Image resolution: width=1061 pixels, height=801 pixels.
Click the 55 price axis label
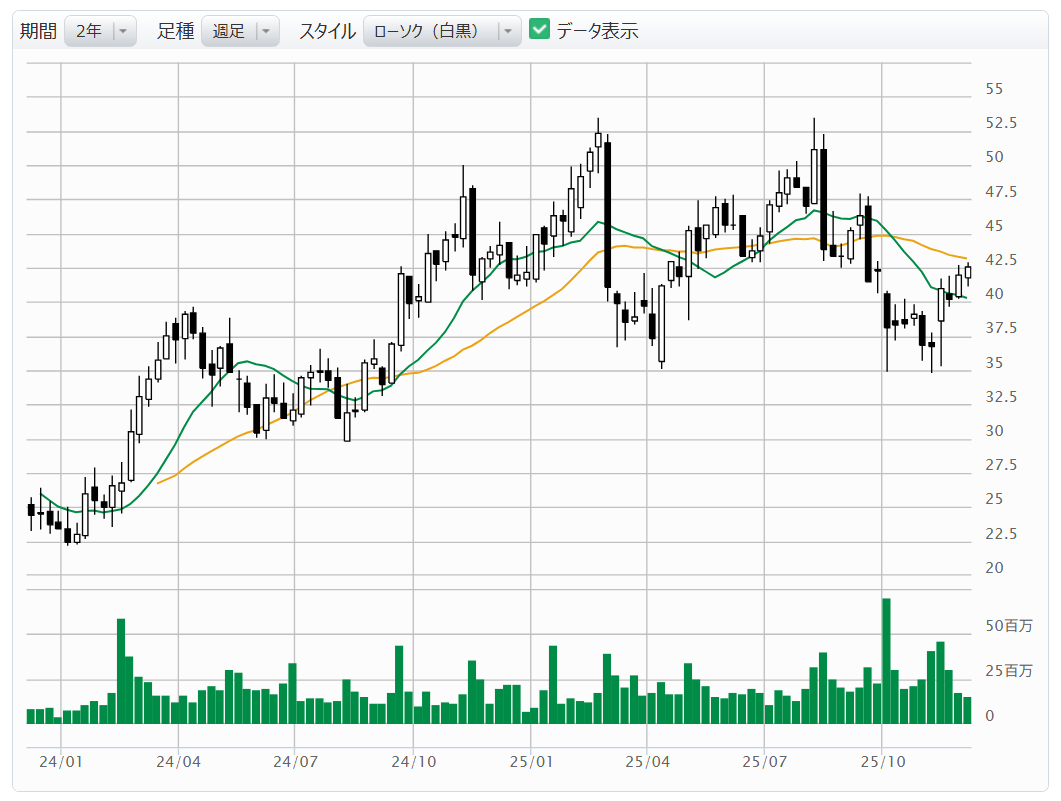(994, 89)
